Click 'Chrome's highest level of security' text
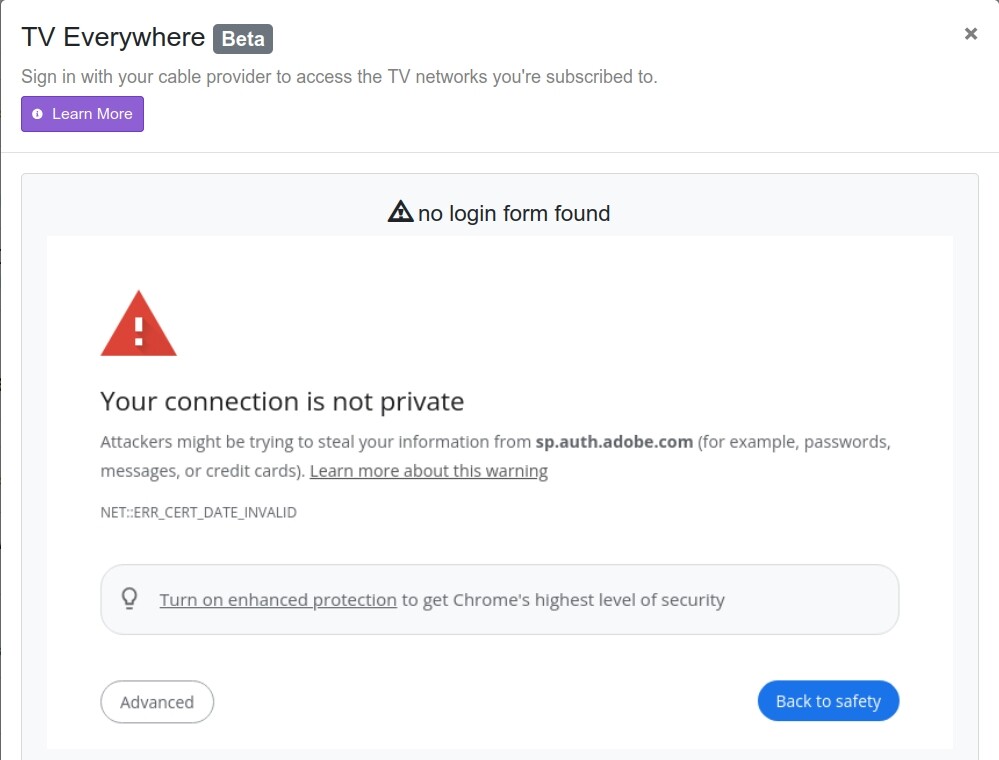 [589, 600]
